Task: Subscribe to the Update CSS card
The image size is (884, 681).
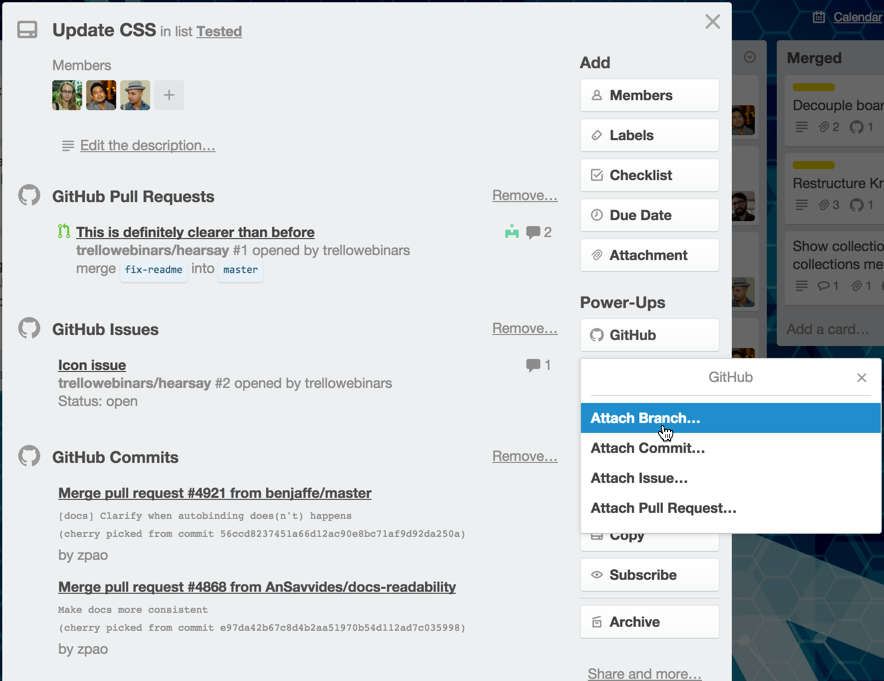Action: pyautogui.click(x=649, y=574)
